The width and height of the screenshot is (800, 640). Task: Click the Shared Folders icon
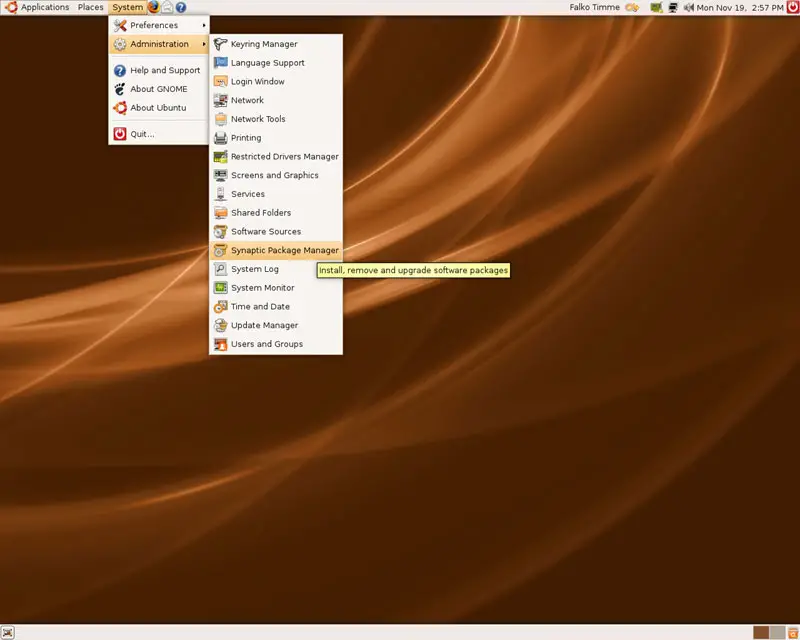click(x=220, y=213)
